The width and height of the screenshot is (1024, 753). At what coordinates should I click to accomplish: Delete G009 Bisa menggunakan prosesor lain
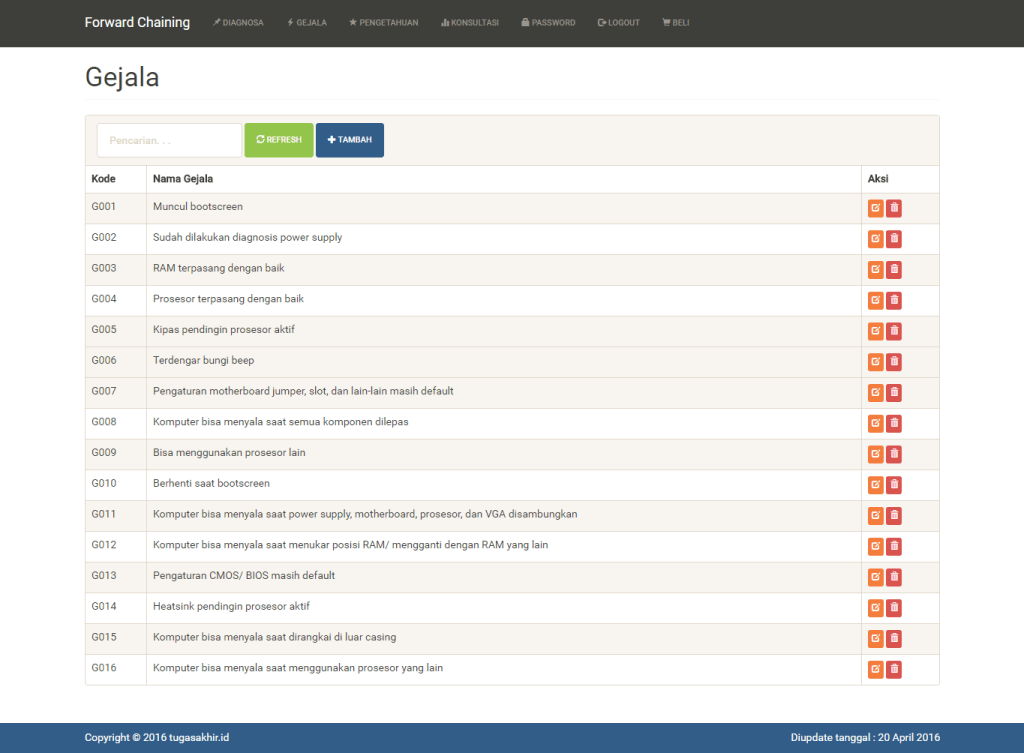pyautogui.click(x=894, y=454)
